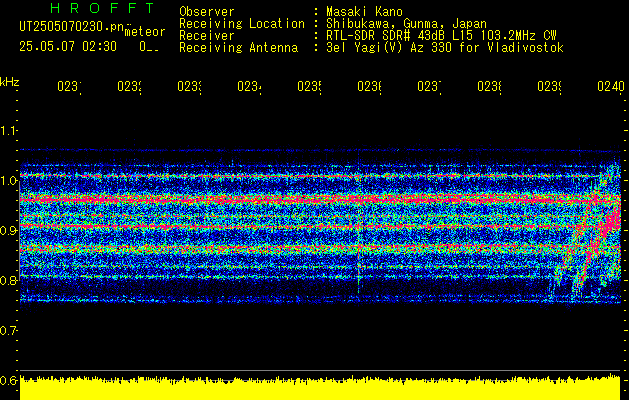Click the 0.6 kHz axis value

tap(9, 380)
